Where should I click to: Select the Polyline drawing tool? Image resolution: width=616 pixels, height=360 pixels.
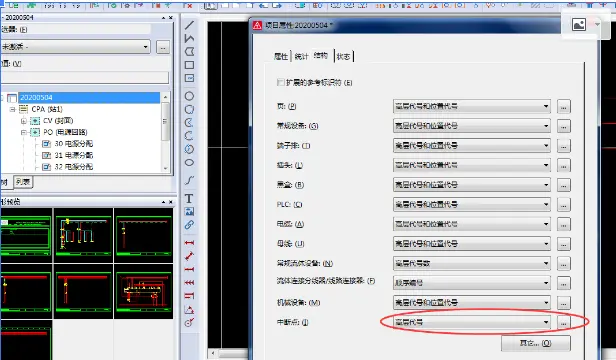pos(189,38)
